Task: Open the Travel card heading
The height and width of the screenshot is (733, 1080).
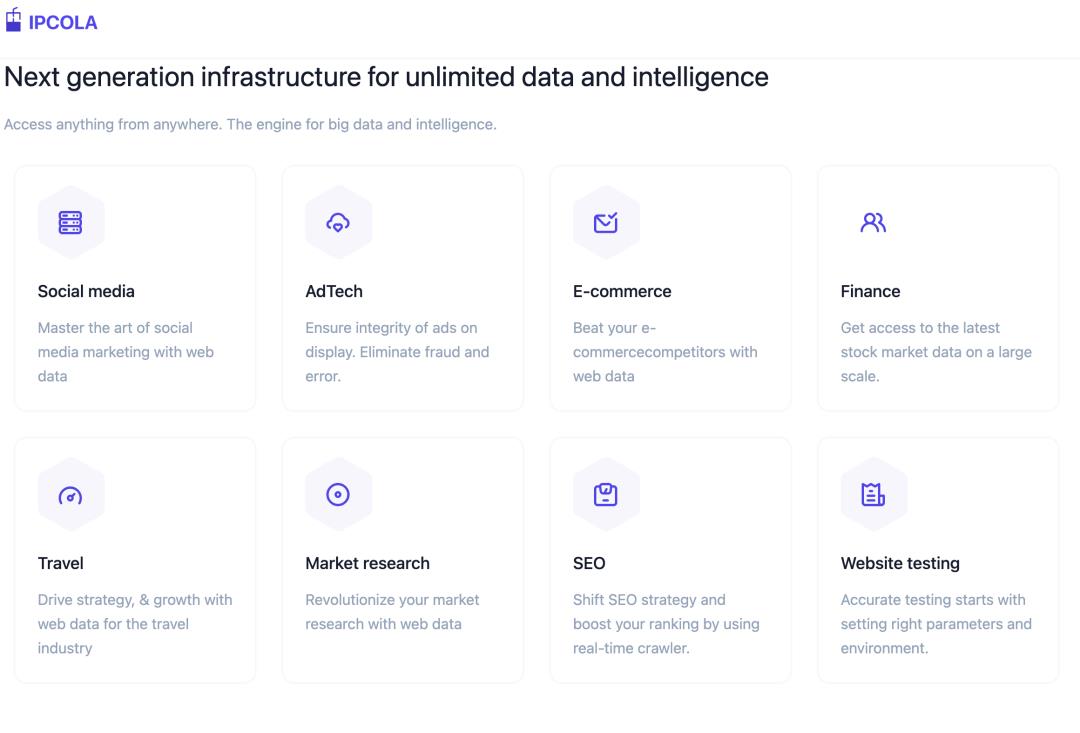Action: 61,564
